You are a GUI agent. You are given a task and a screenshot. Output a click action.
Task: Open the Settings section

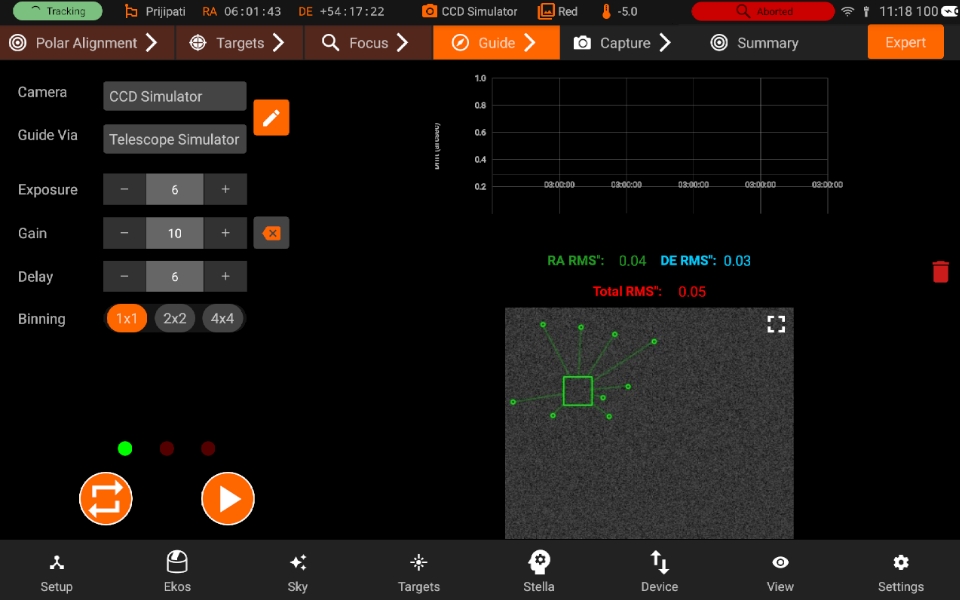pyautogui.click(x=901, y=572)
